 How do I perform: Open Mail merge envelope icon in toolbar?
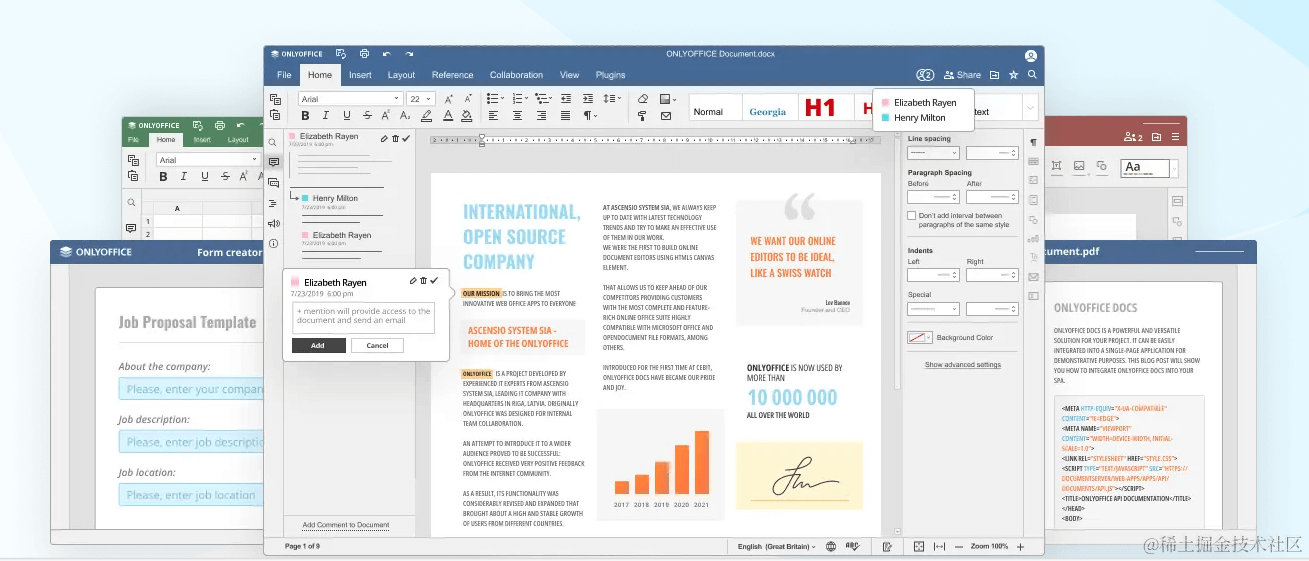666,116
